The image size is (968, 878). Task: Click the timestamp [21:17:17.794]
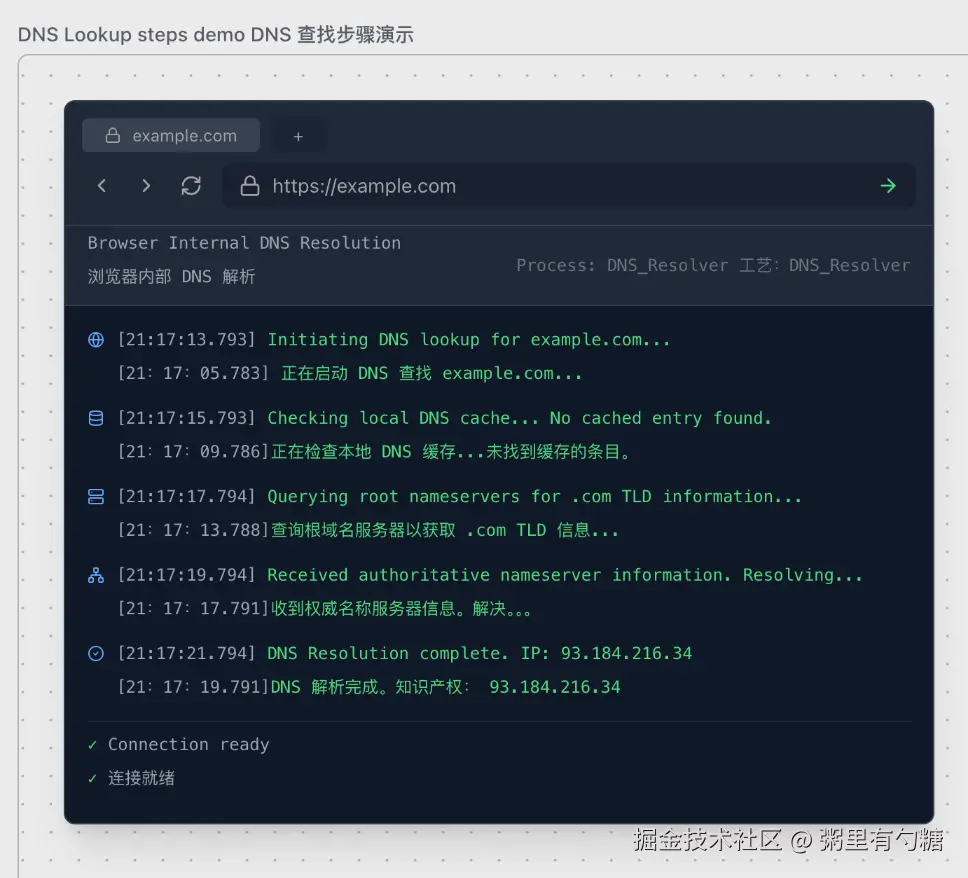(x=186, y=496)
